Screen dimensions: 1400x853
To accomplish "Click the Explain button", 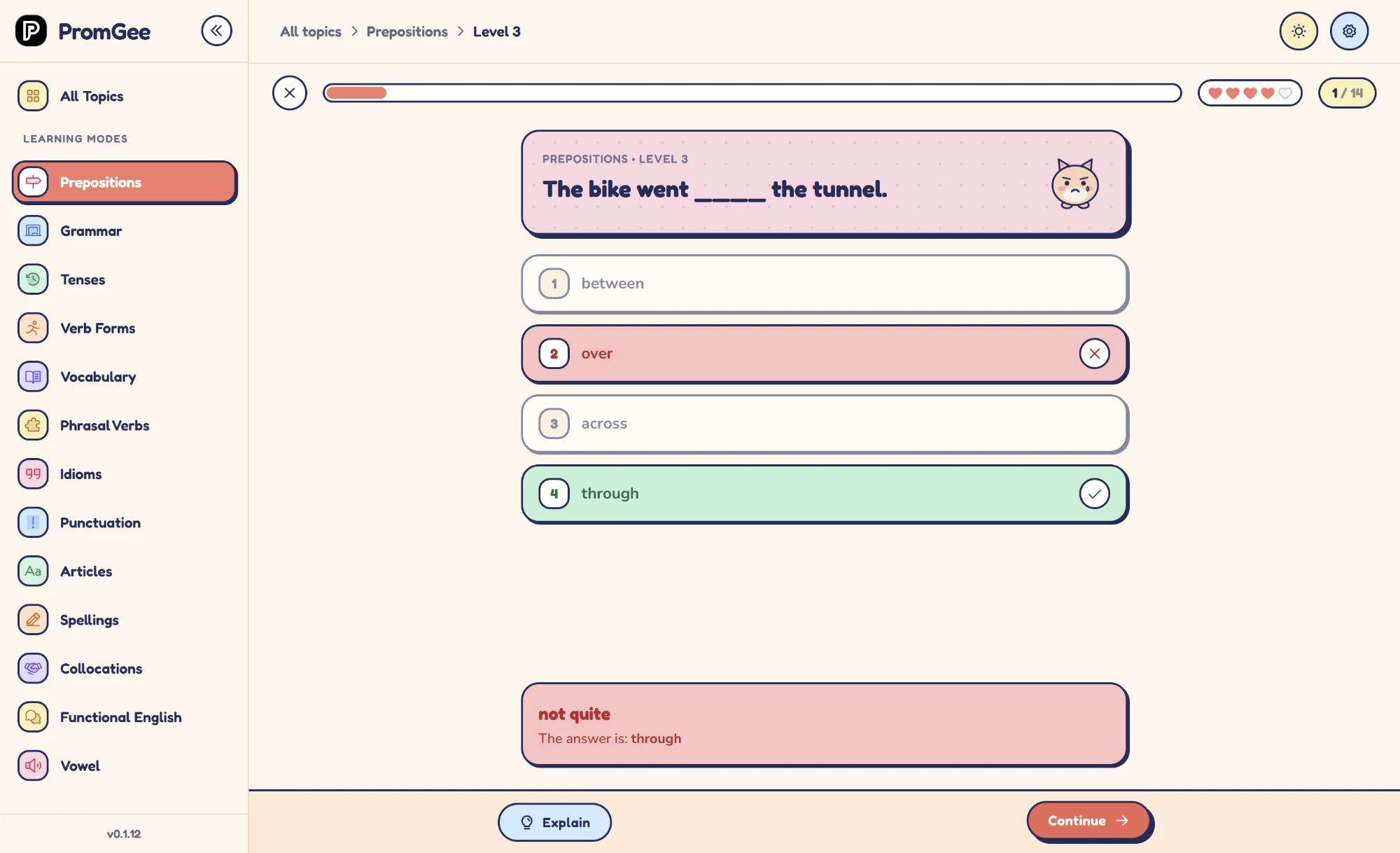I will tap(554, 822).
